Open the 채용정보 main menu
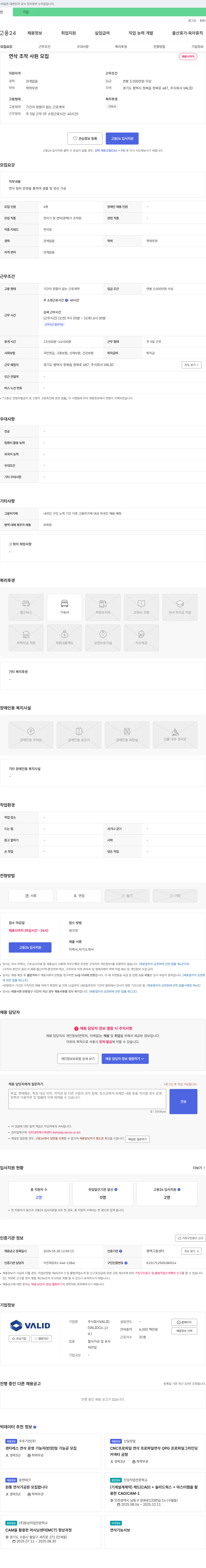Image resolution: width=206 pixels, height=1568 pixels. (35, 33)
